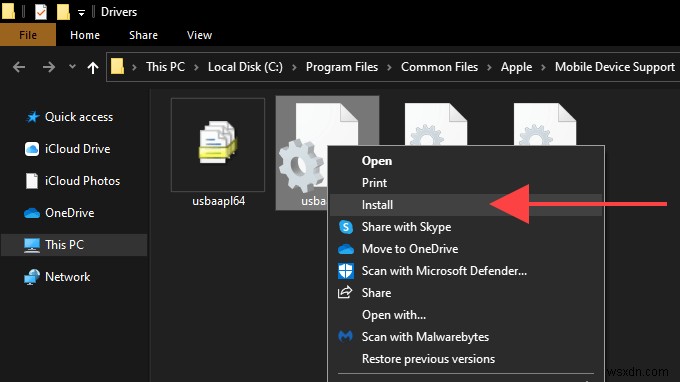Click the folder icon at title bar start

pos(8,11)
